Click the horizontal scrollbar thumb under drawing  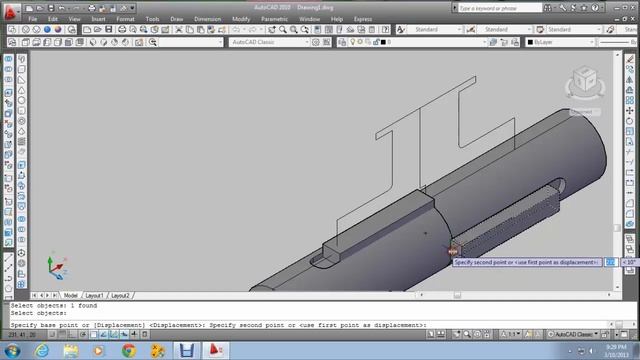pos(457,295)
